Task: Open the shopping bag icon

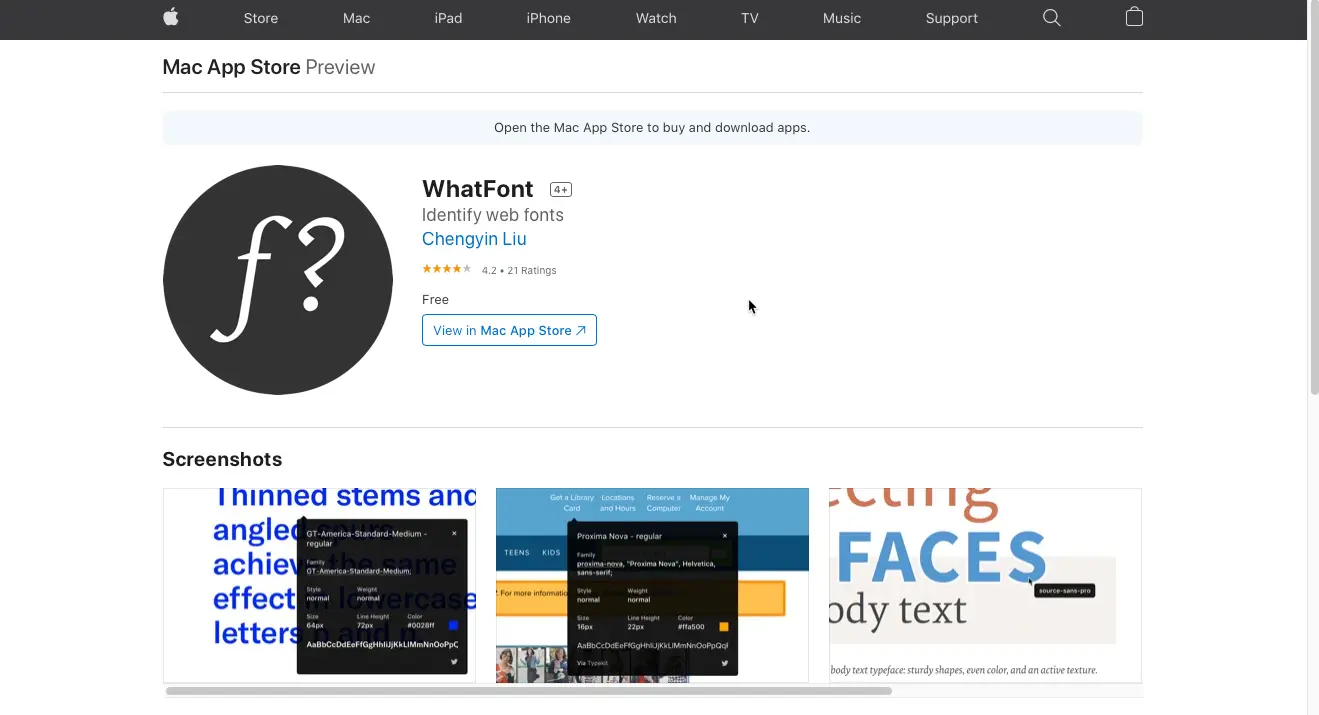Action: pos(1134,18)
